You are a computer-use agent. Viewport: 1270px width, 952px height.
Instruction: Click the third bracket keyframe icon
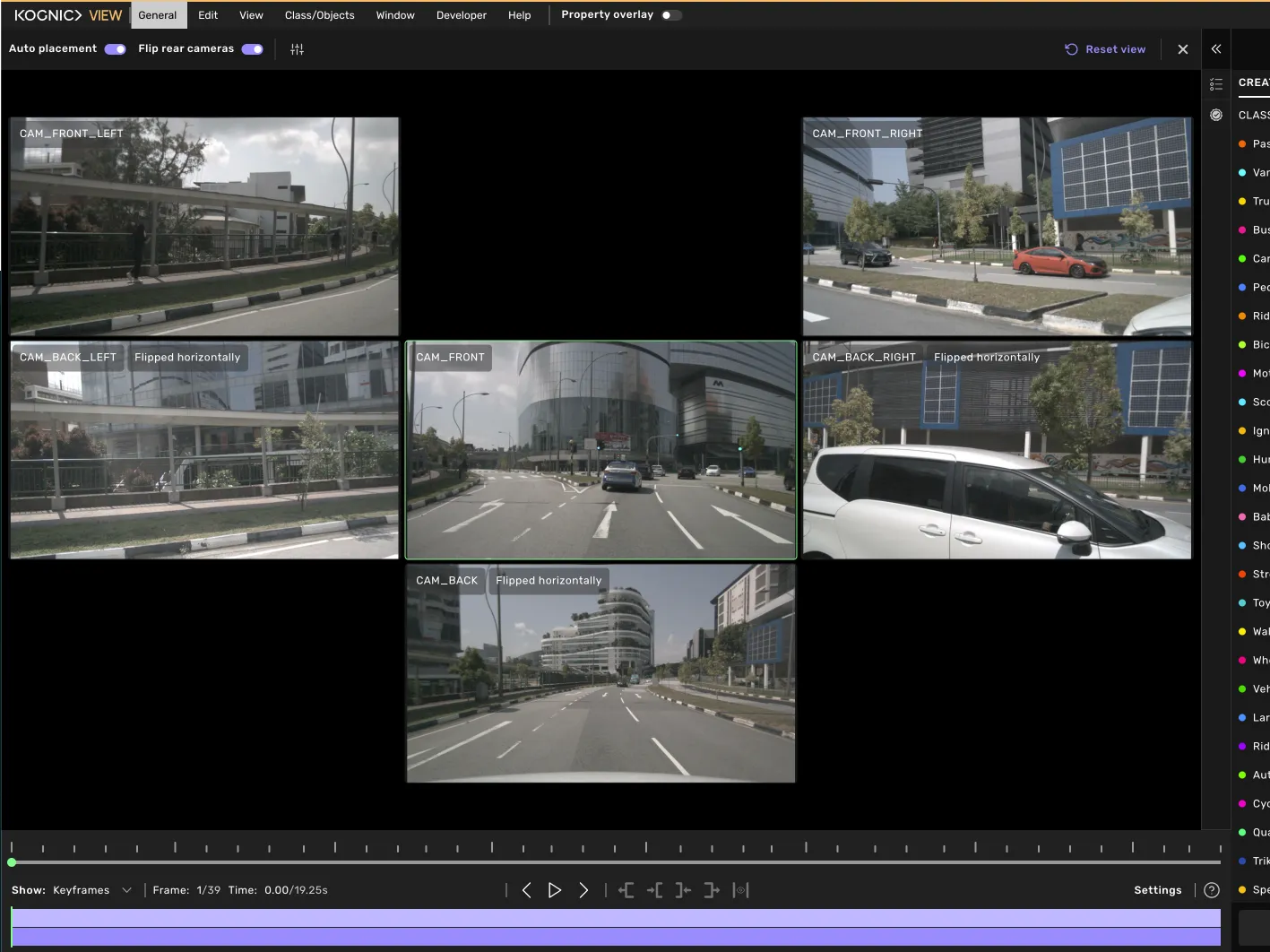pyautogui.click(x=683, y=890)
